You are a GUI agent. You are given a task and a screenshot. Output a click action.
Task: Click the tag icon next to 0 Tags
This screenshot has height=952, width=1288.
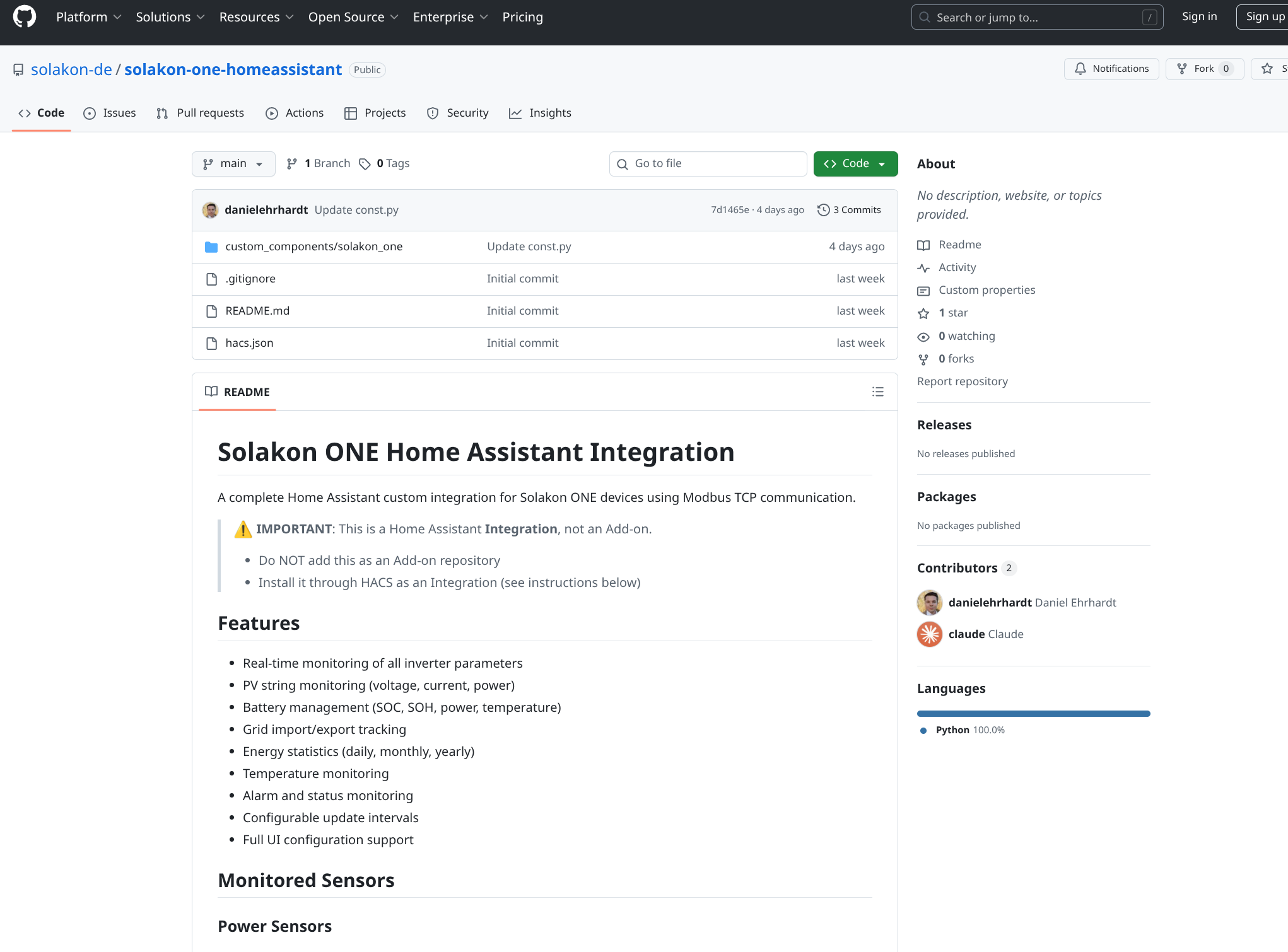(365, 164)
